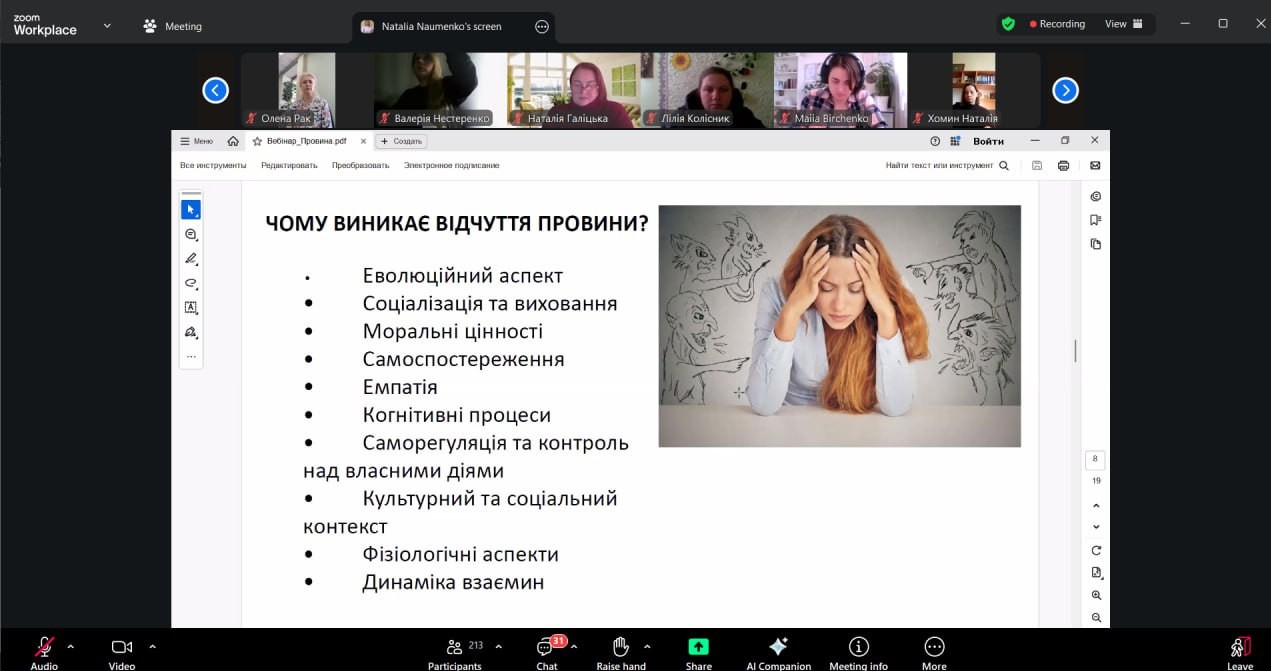Viewport: 1271px width, 671px height.
Task: Open the Преобразовать menu
Action: tap(360, 165)
